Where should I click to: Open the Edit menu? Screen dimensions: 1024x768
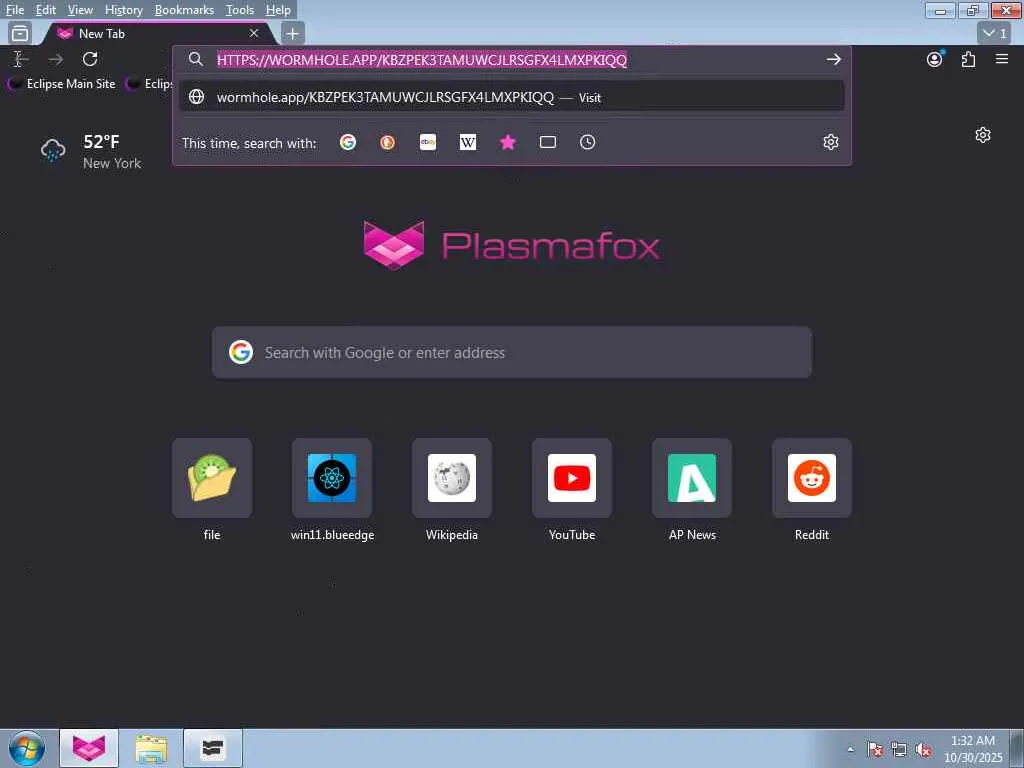[45, 10]
